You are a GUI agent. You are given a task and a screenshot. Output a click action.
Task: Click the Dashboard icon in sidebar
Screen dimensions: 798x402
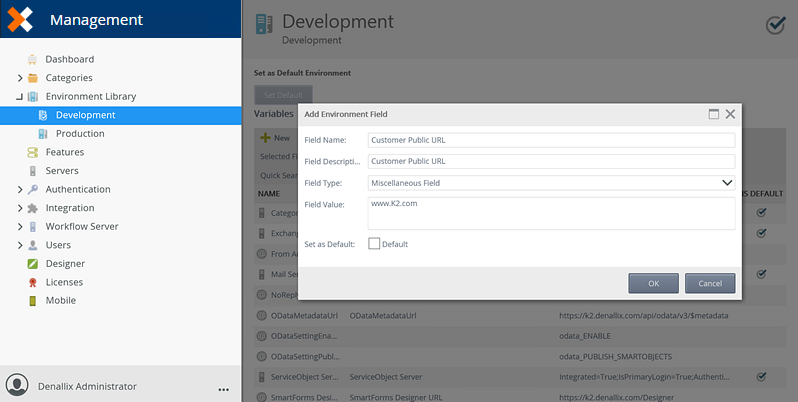click(x=33, y=59)
